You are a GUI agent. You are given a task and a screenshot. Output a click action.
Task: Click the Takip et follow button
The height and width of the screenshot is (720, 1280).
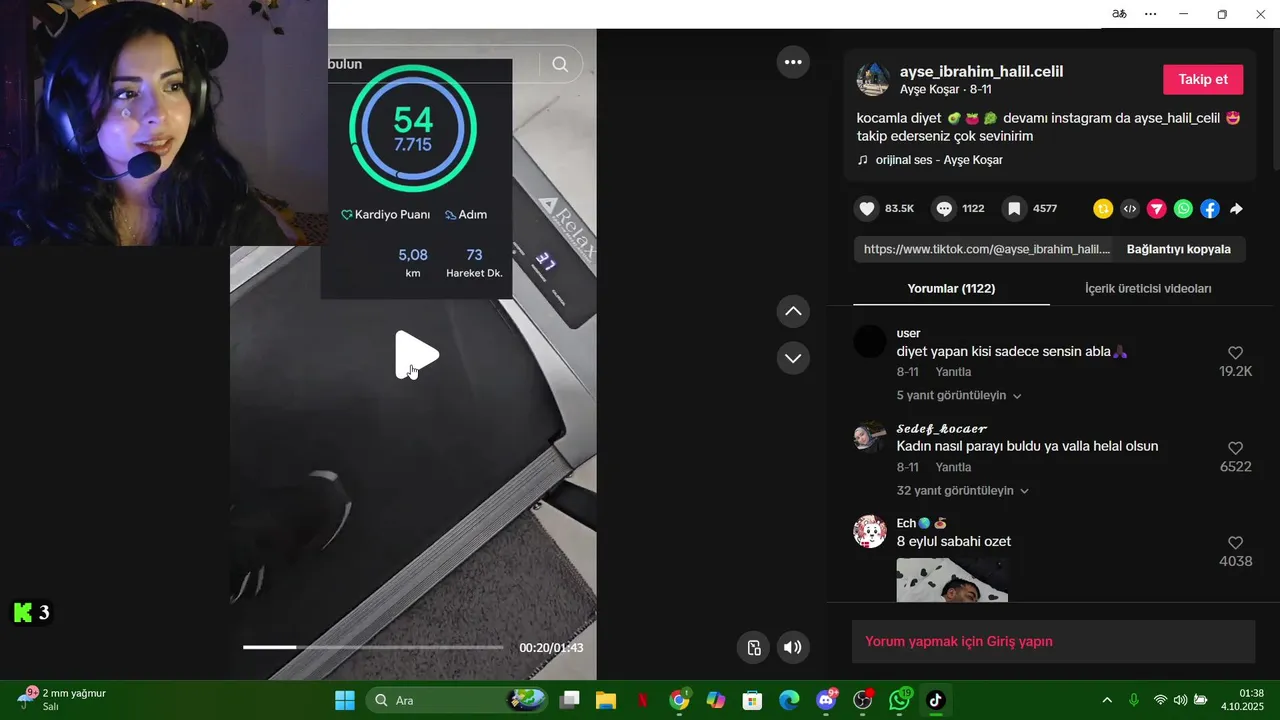coord(1203,79)
